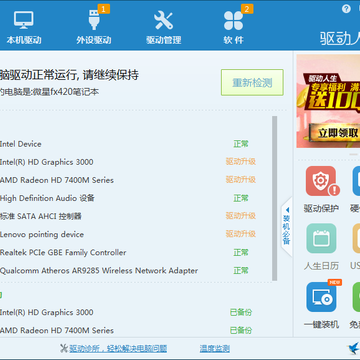Open the 外设驱动 USB plug icon
The image size is (360, 360).
click(x=94, y=20)
